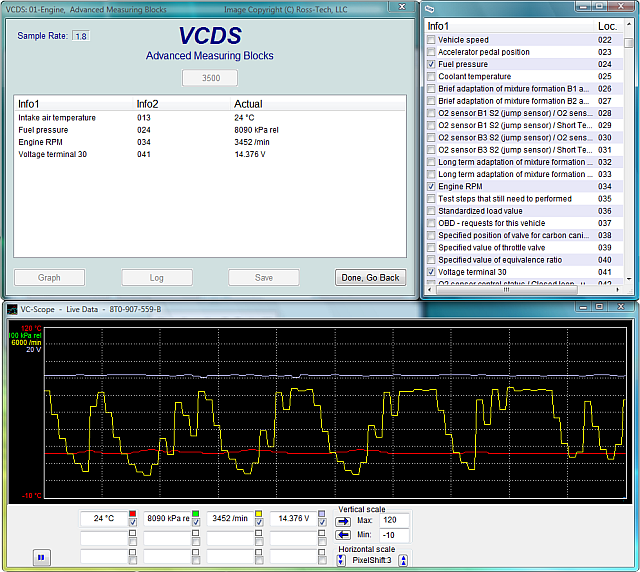The width and height of the screenshot is (640, 572).
Task: Click the list's horizontal scrollbar thumb
Action: pos(507,289)
